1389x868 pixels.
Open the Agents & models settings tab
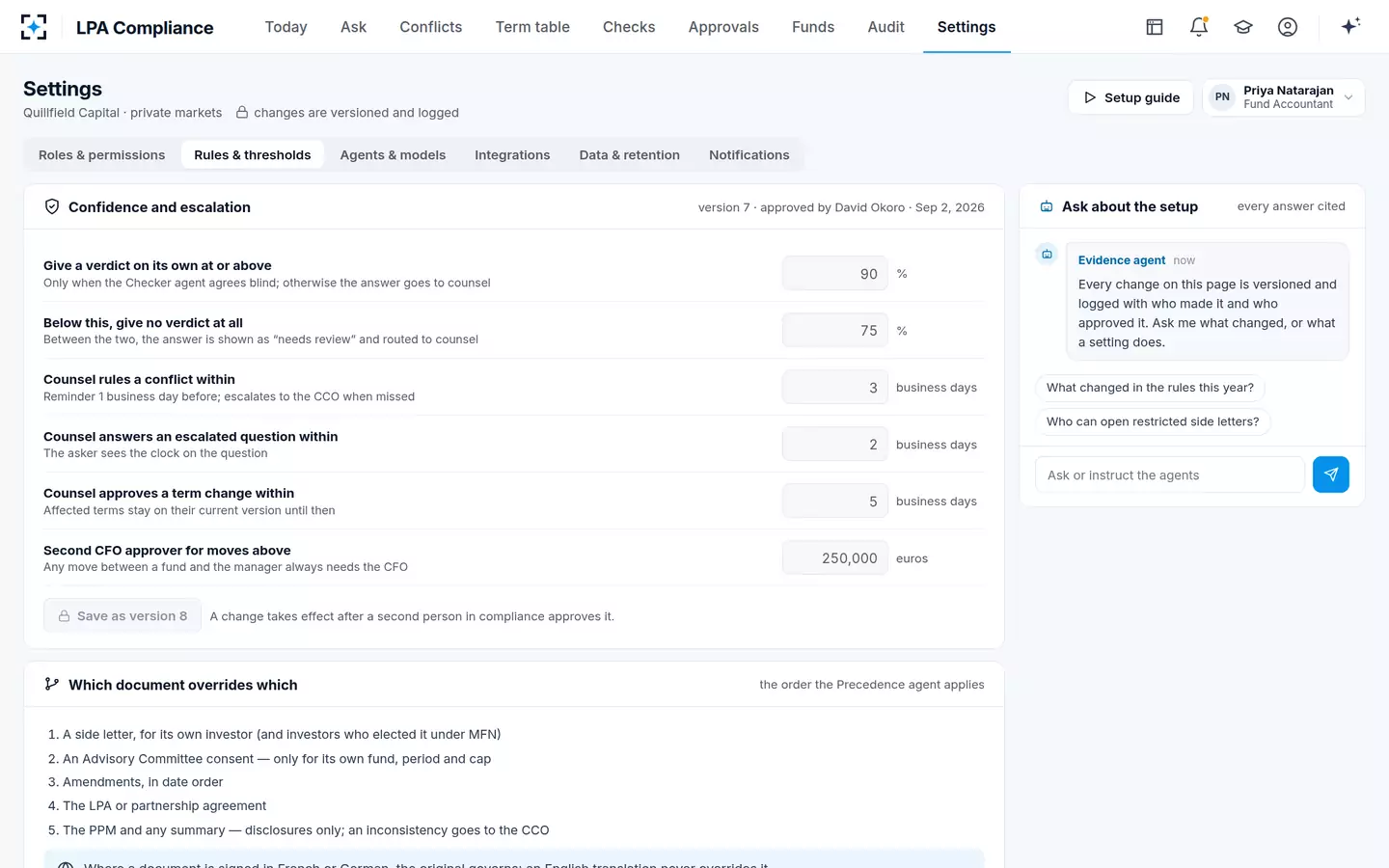point(393,155)
